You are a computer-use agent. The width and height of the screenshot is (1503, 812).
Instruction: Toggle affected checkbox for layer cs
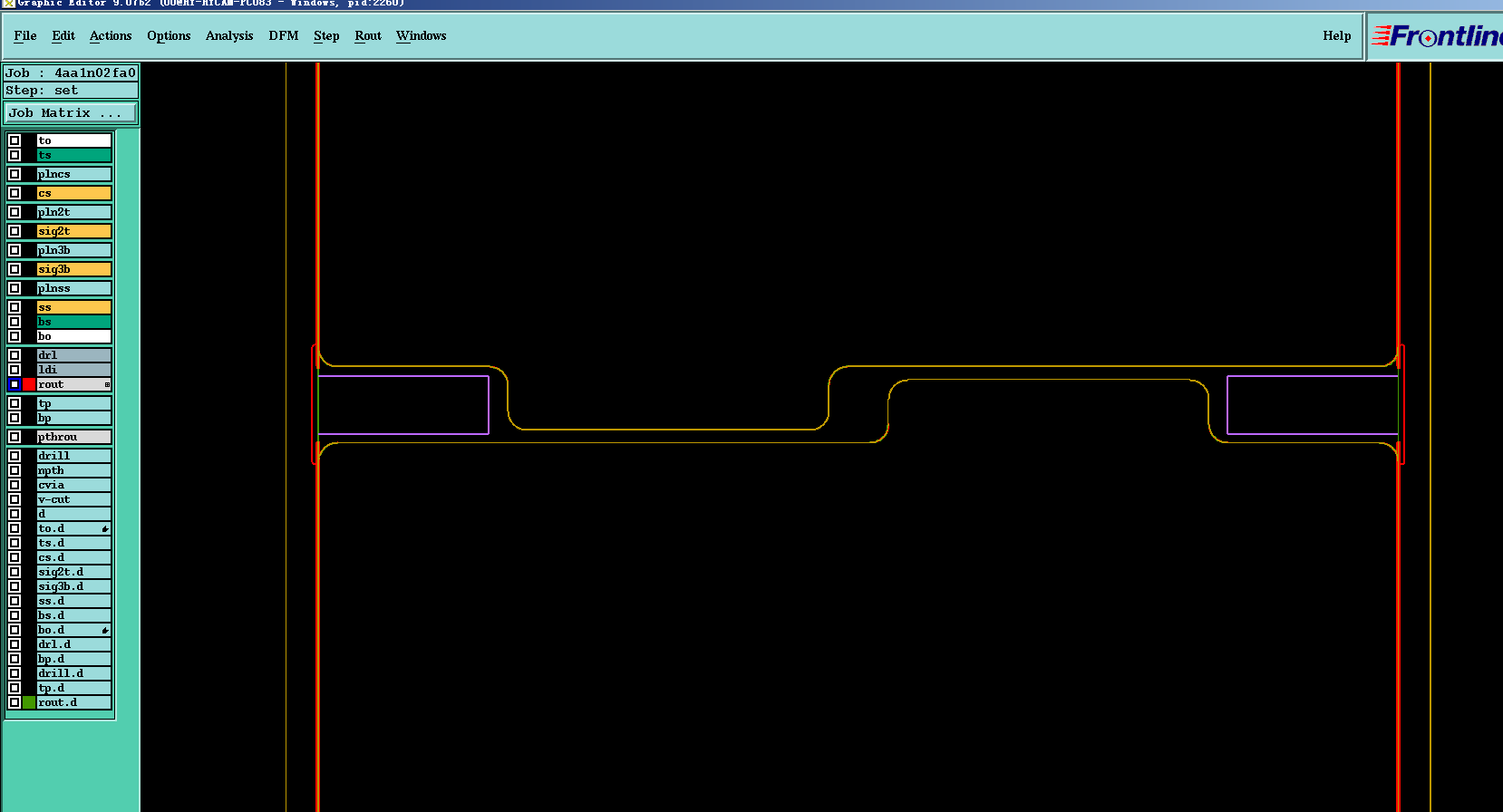(15, 193)
